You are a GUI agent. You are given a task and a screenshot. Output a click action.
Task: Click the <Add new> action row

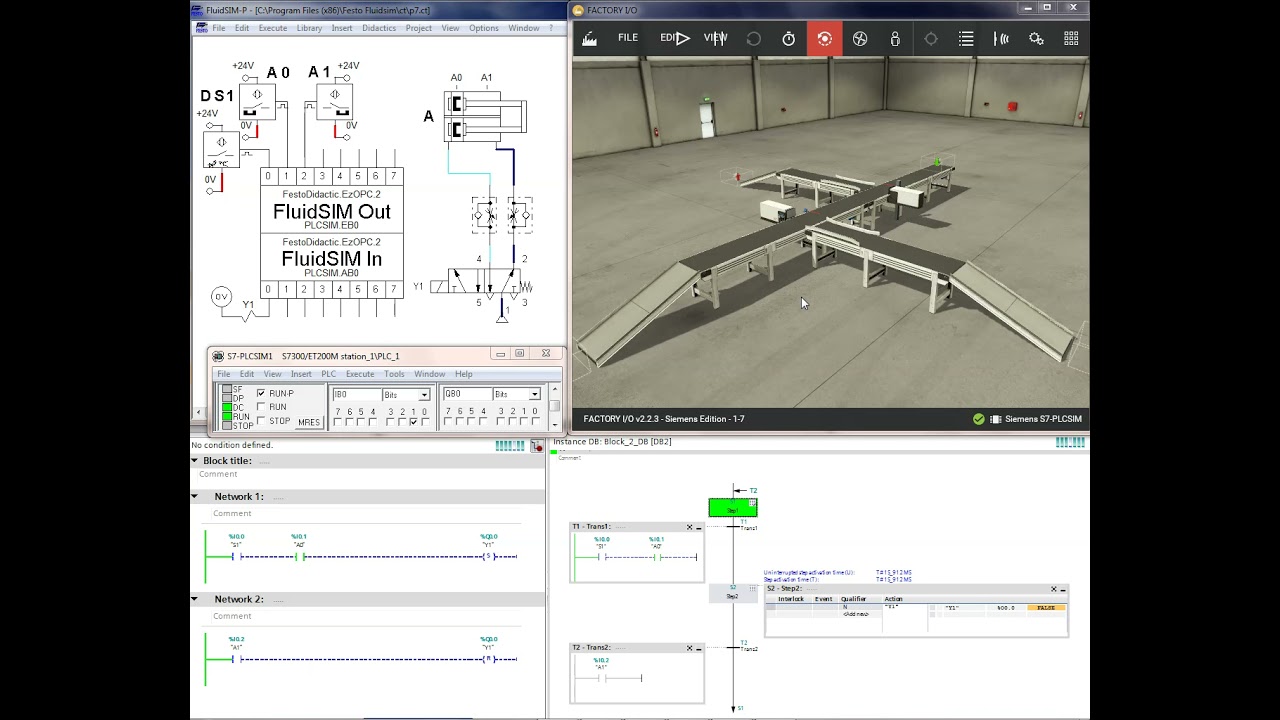[856, 614]
